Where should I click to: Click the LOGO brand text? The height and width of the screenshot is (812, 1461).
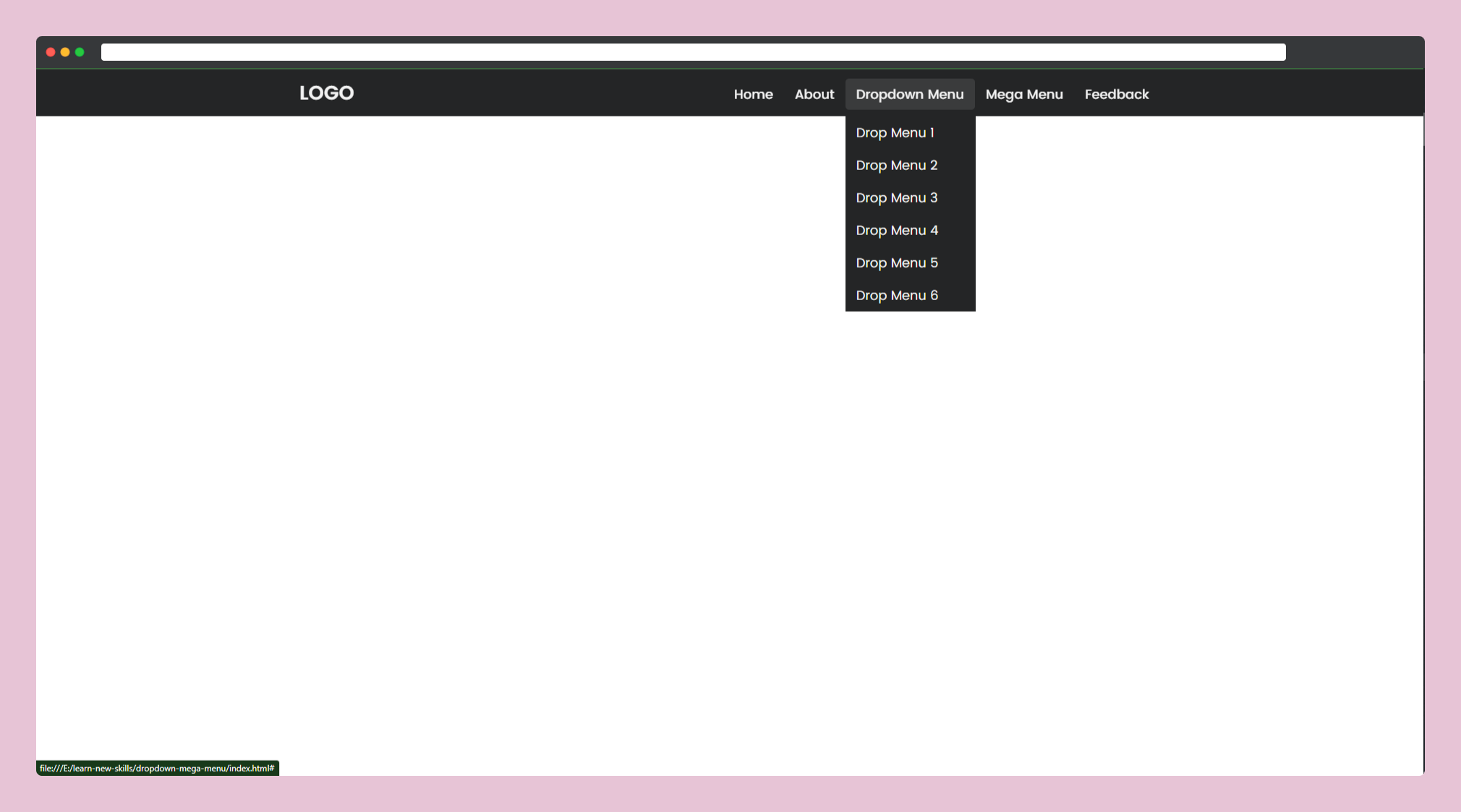point(326,93)
